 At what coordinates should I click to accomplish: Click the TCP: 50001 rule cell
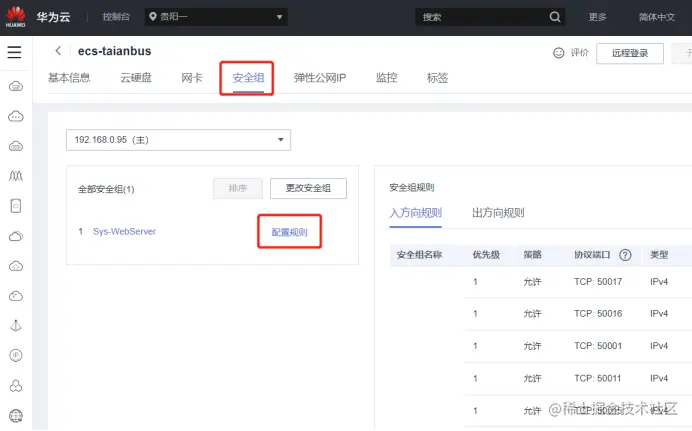(598, 346)
